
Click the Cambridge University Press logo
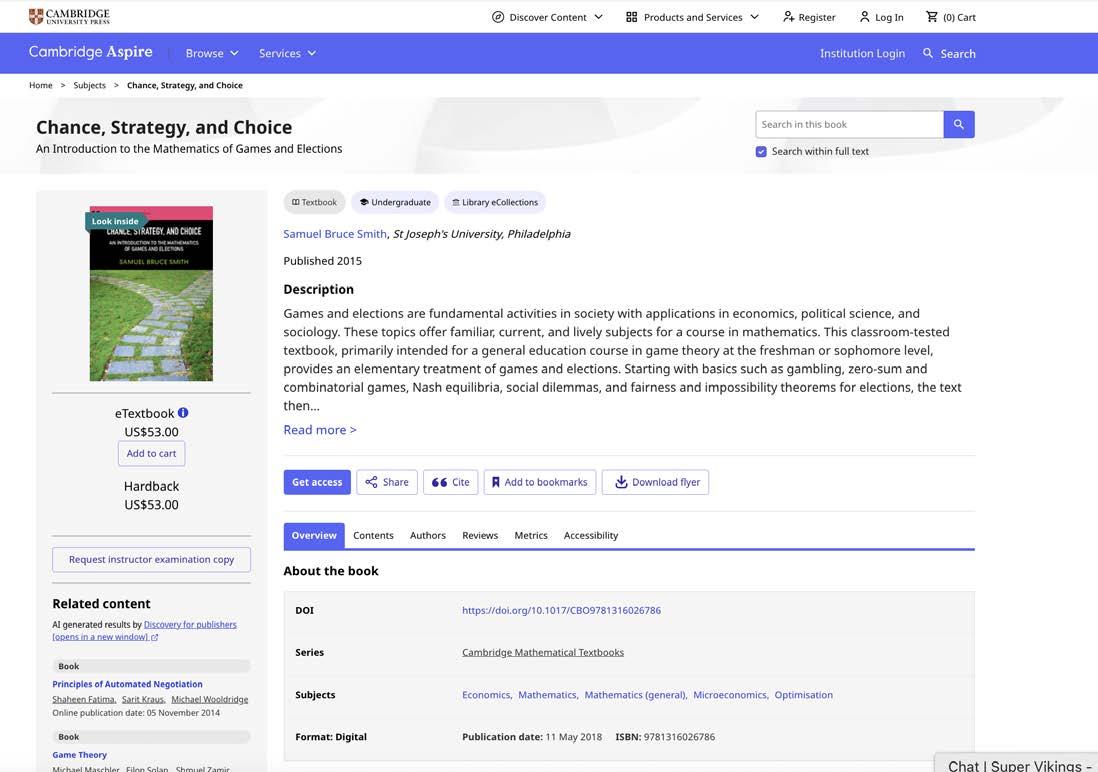[x=69, y=16]
